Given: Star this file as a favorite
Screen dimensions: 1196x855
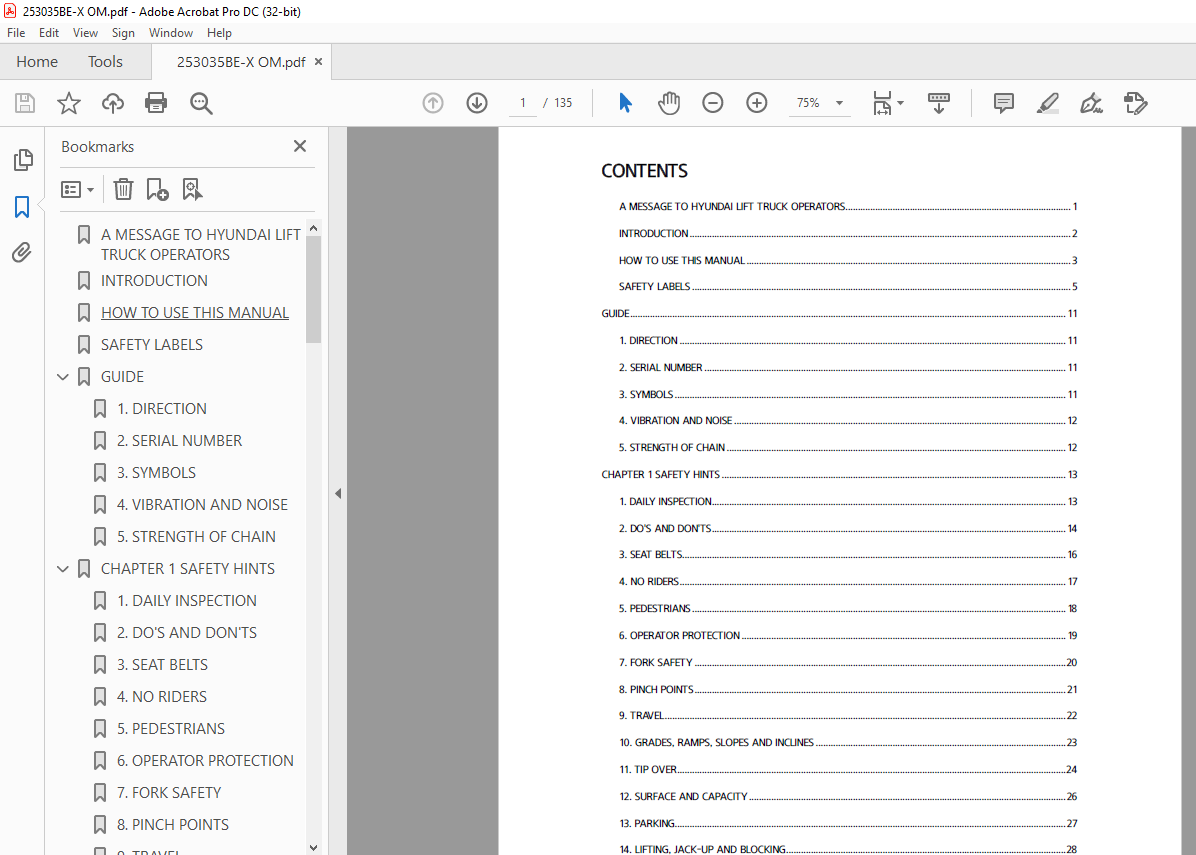Looking at the screenshot, I should pyautogui.click(x=69, y=103).
